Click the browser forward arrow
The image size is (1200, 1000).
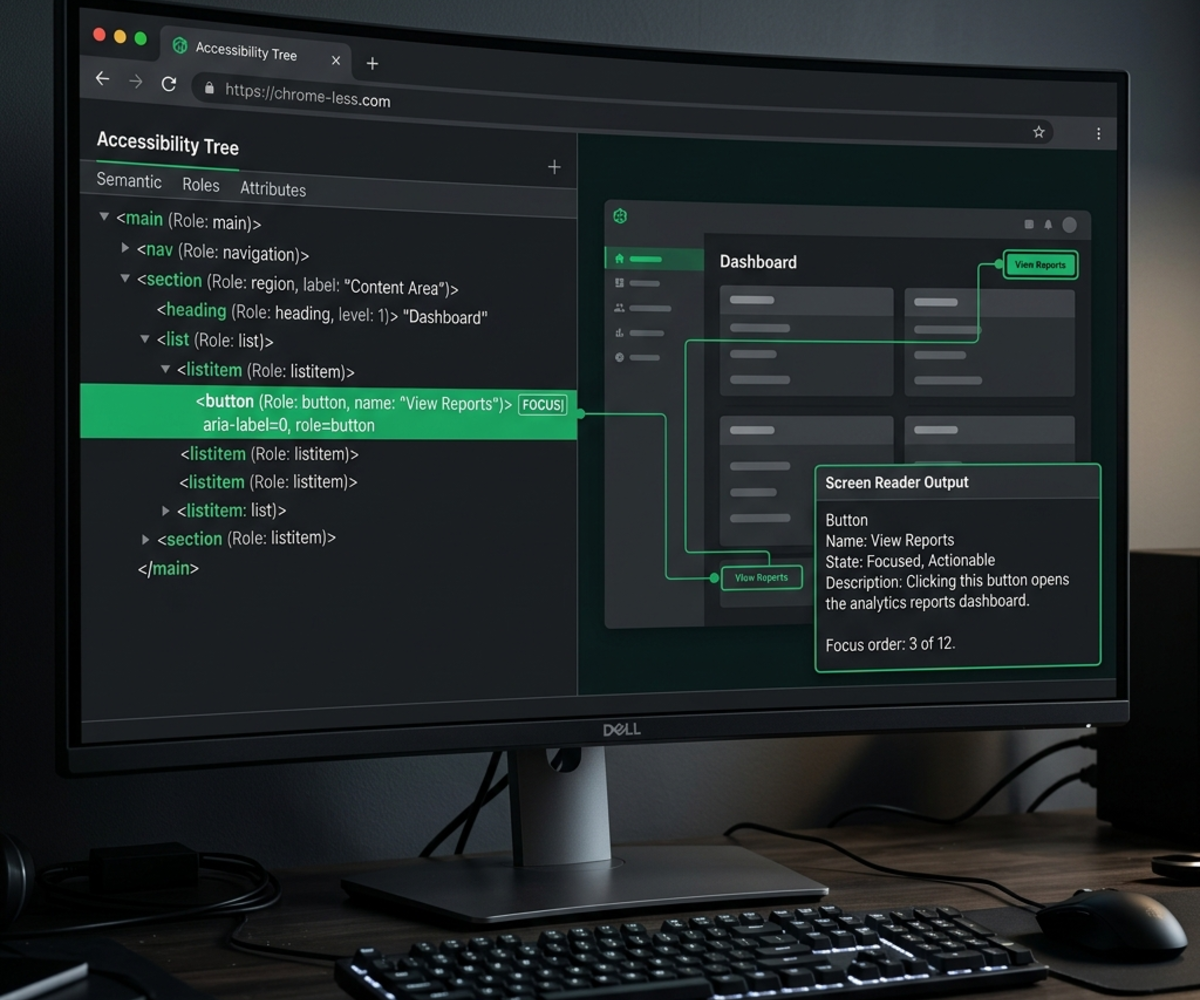(x=136, y=81)
